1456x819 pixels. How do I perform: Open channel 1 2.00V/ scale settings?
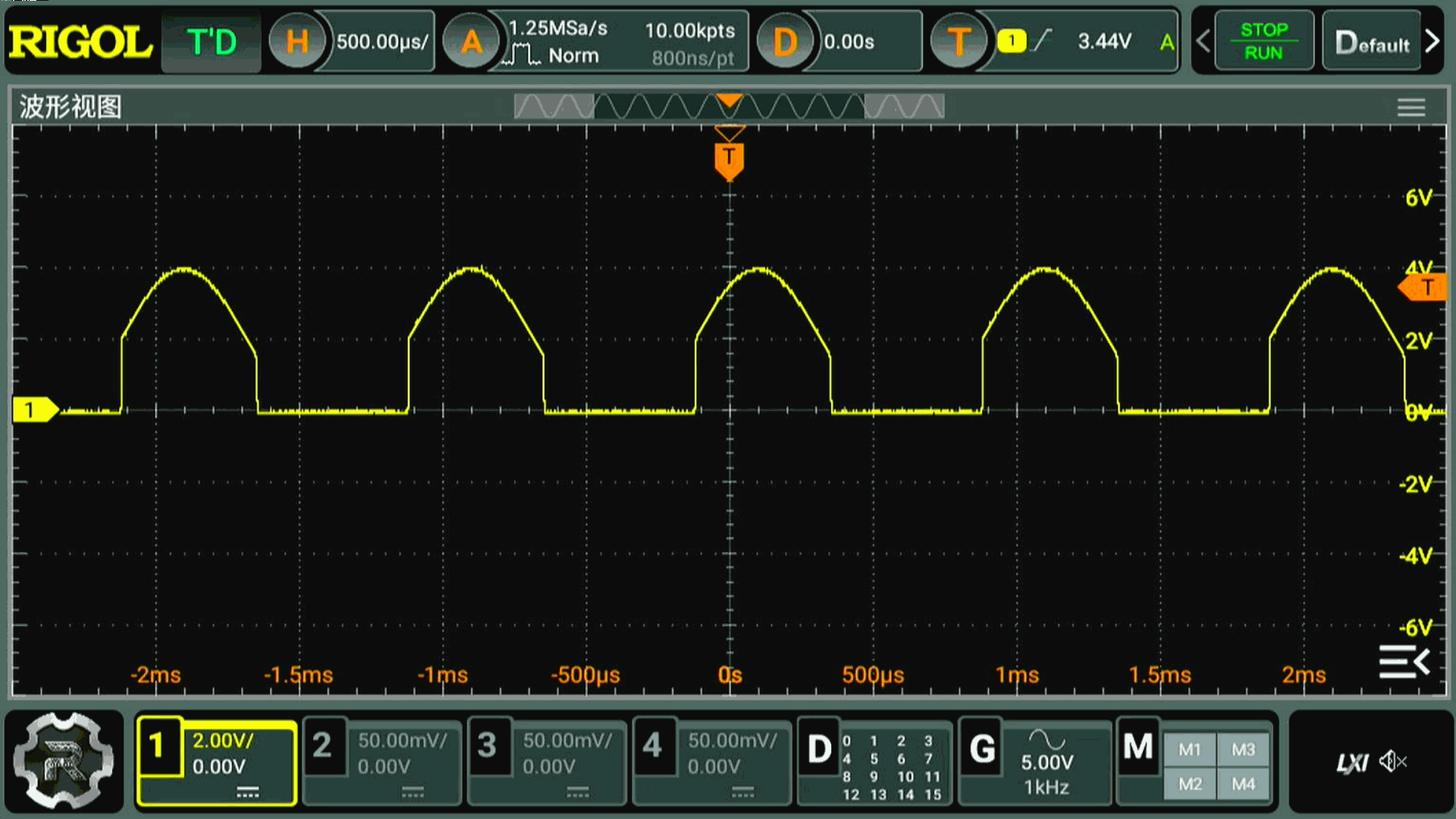(222, 741)
